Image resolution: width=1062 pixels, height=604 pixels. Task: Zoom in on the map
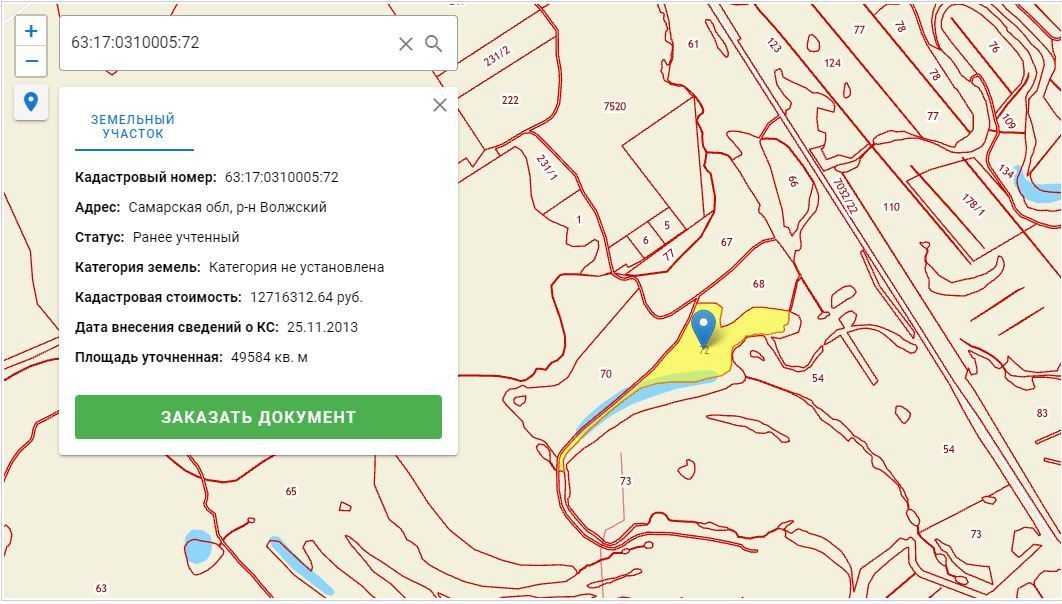click(x=31, y=31)
